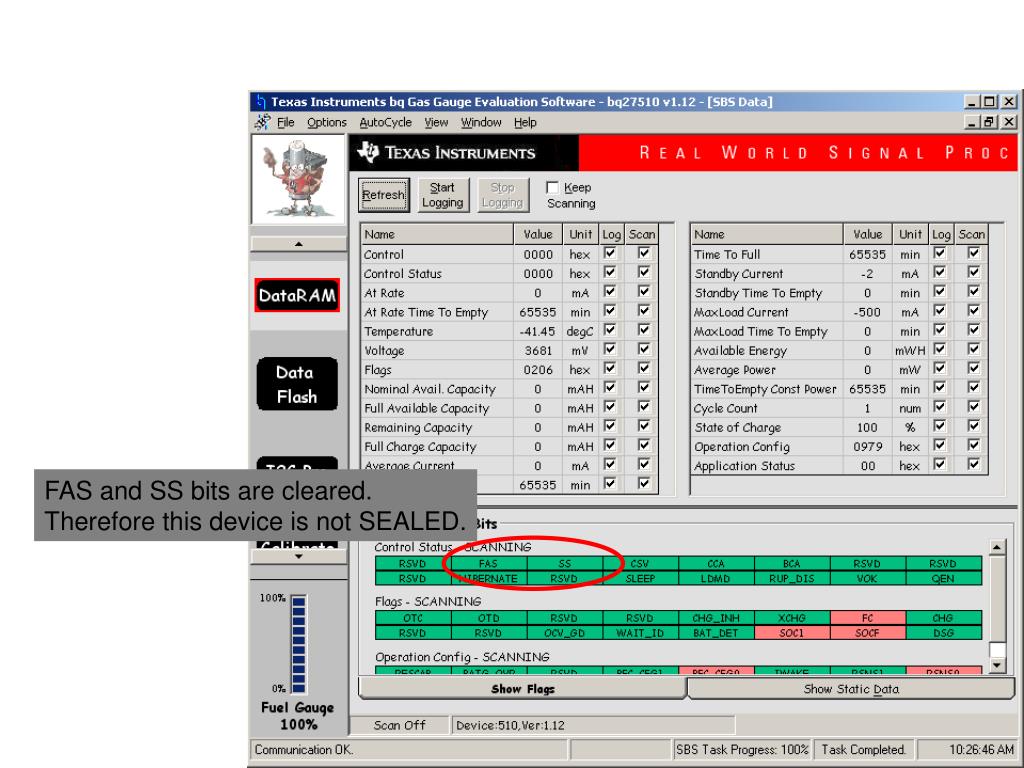Click the Value column header in right table

coord(867,234)
